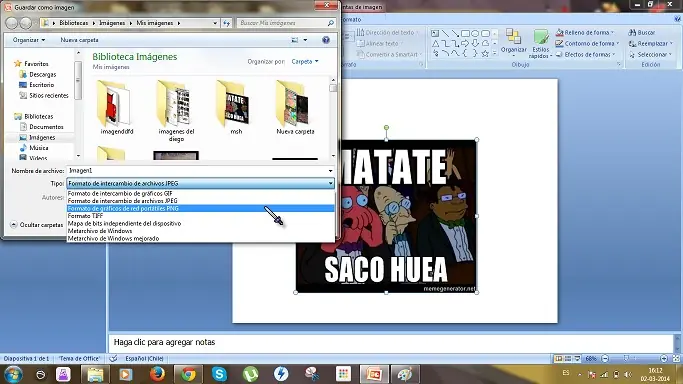The height and width of the screenshot is (384, 683).
Task: Choose Mapa de bits independiente del dispositivo
Action: tap(200, 223)
